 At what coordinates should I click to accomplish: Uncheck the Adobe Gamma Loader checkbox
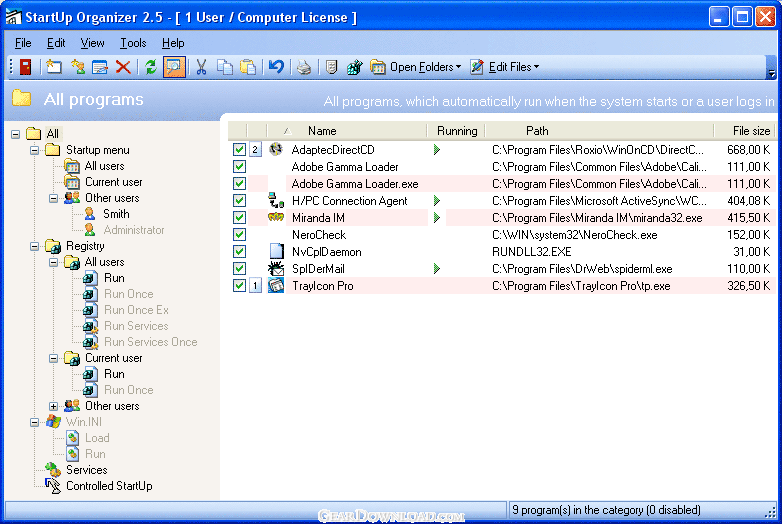pyautogui.click(x=239, y=167)
